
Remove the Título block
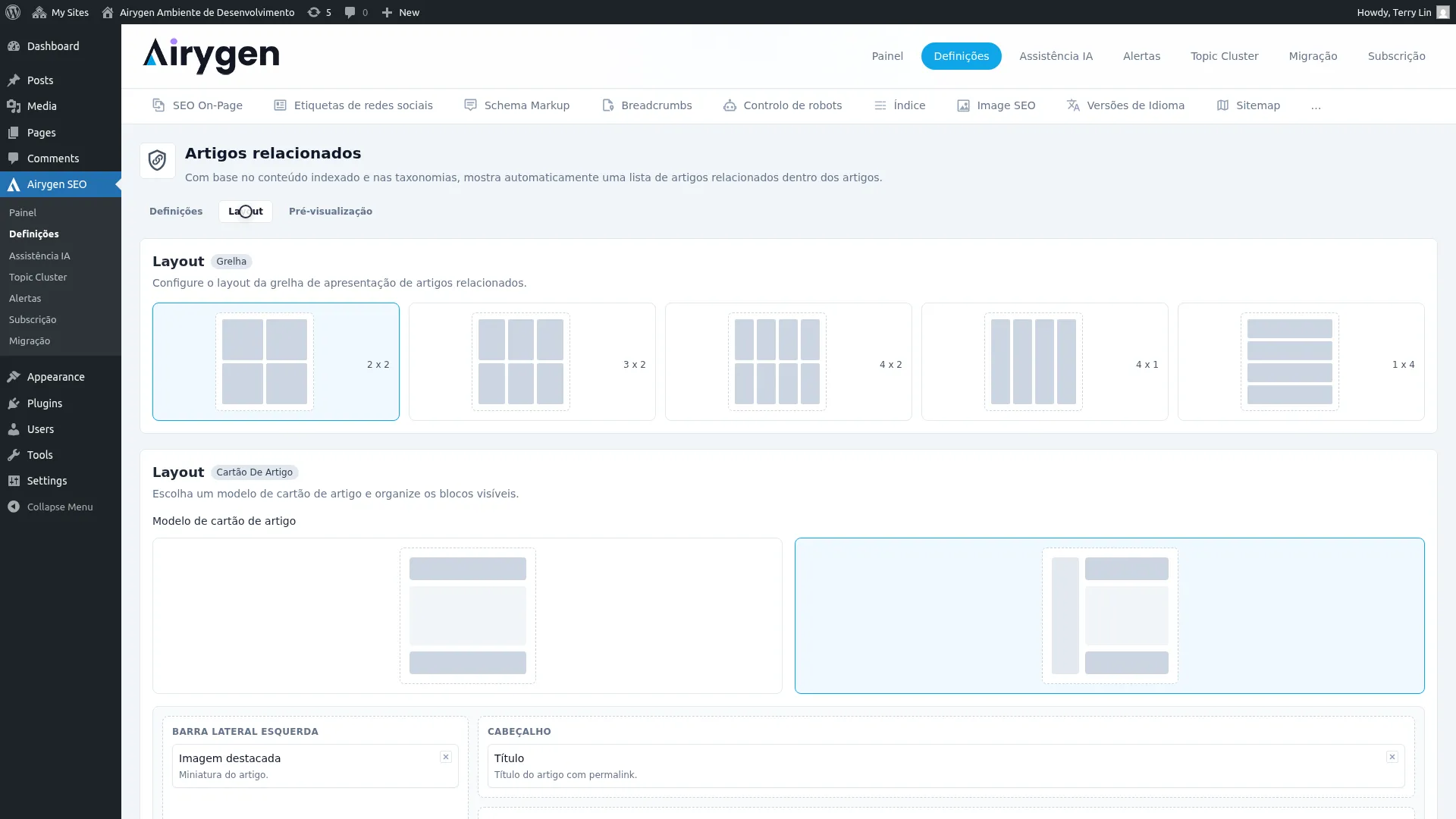[x=1392, y=757]
